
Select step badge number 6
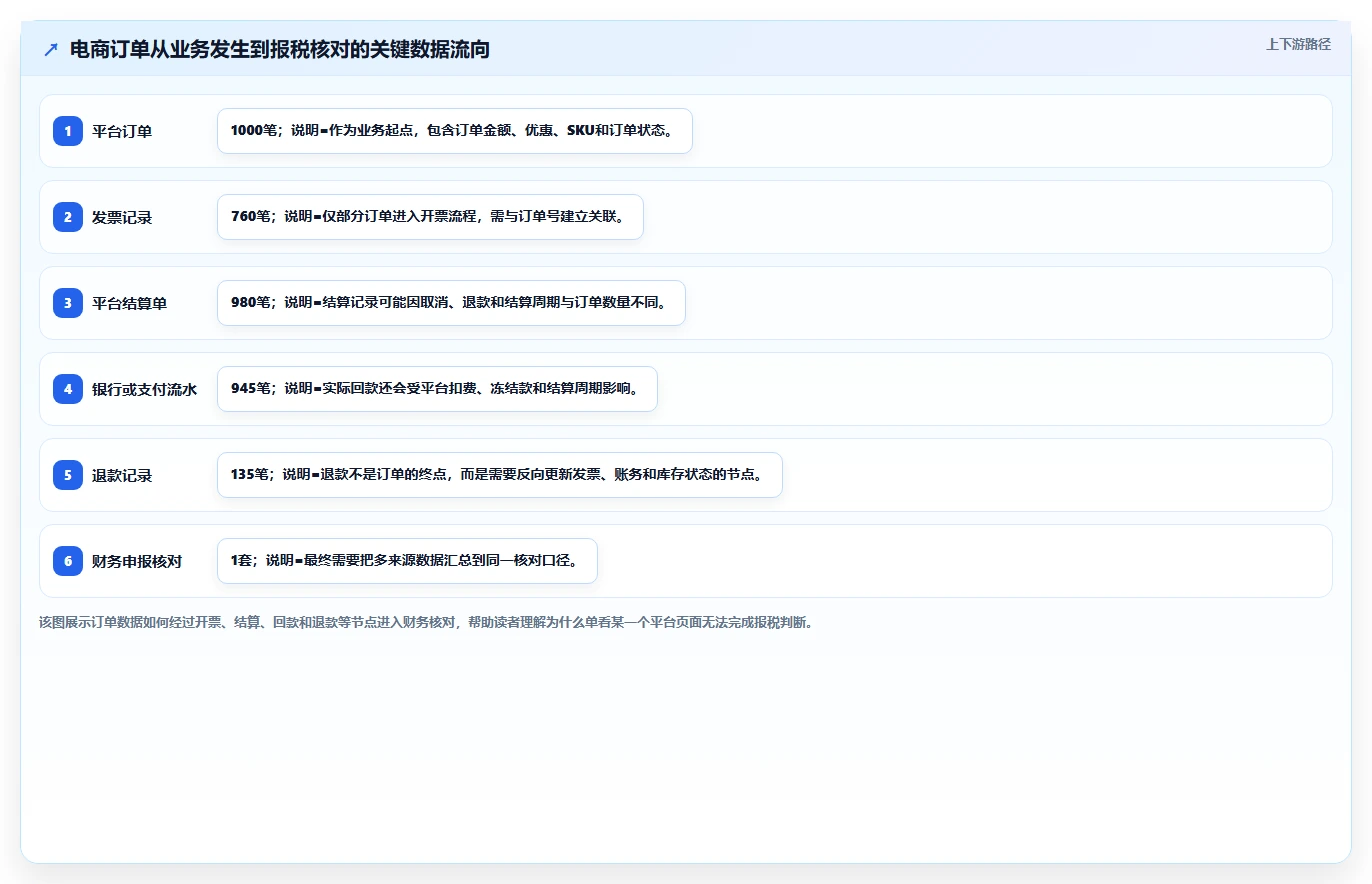[x=68, y=561]
